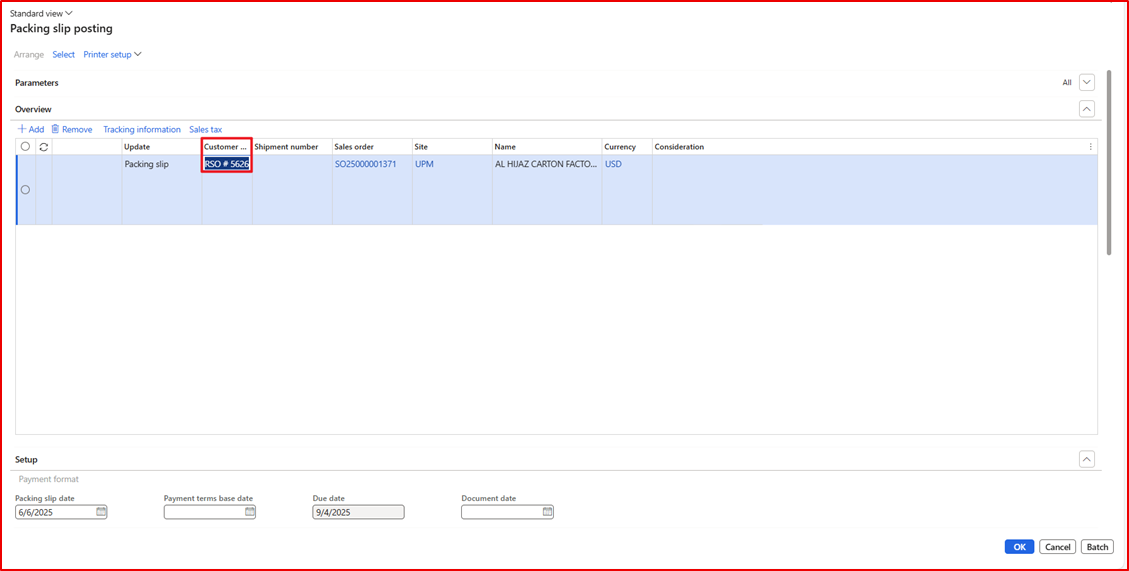The width and height of the screenshot is (1129, 571).
Task: Open the Printer setup menu
Action: [x=112, y=55]
